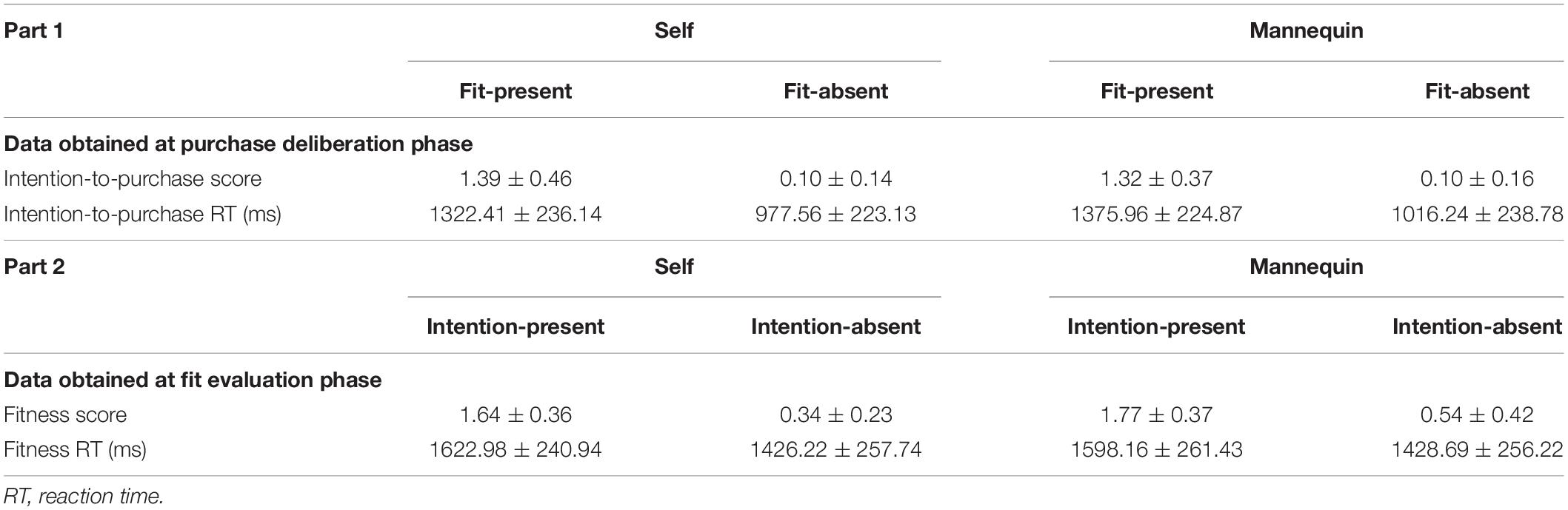Click the cell 1375.96 ± 224.87

click(x=1156, y=215)
